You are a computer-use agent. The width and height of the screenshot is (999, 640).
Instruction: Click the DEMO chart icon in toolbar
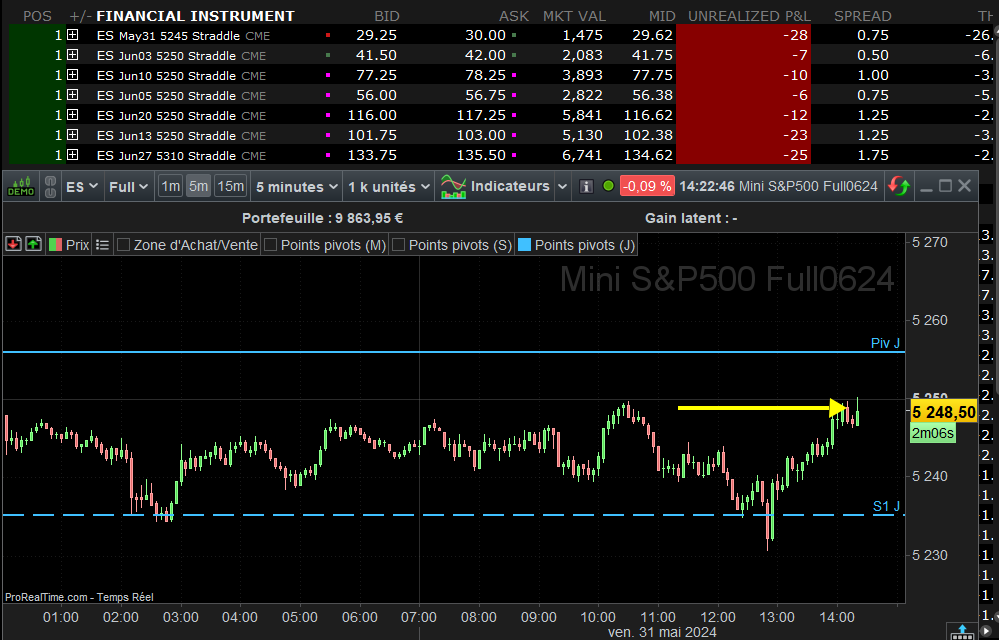click(x=21, y=186)
